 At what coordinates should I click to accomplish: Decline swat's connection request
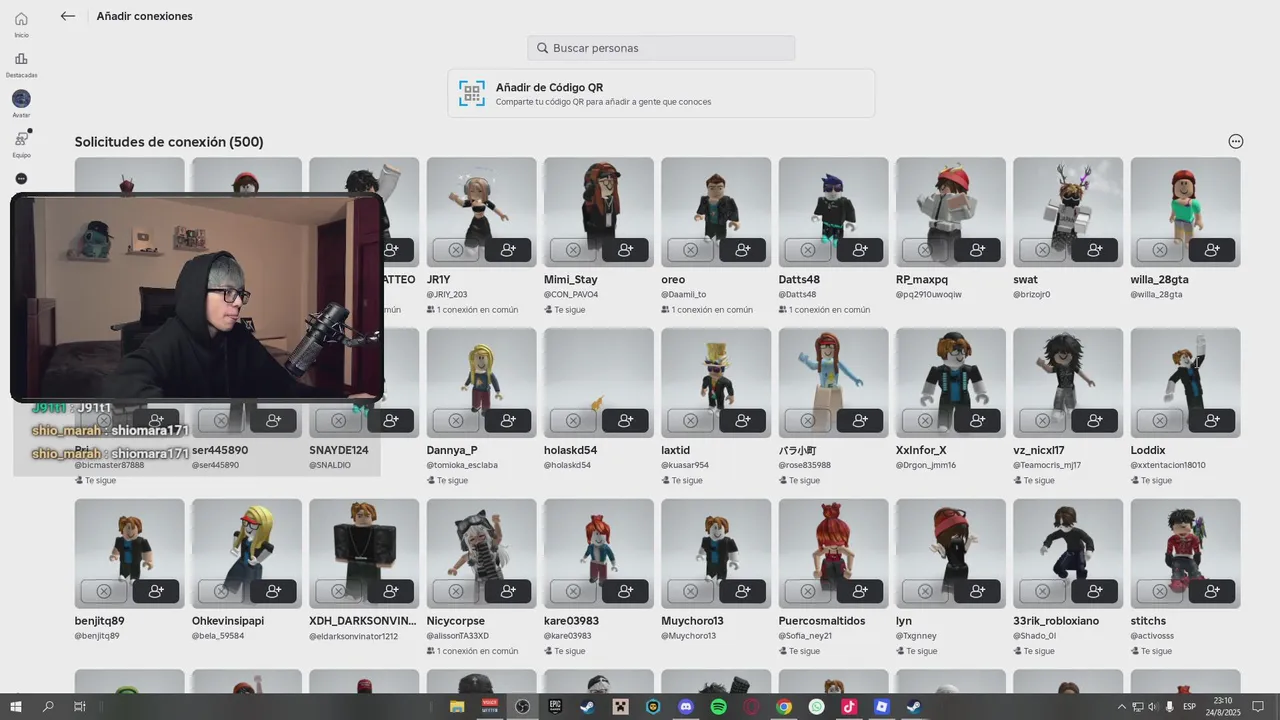click(1042, 250)
